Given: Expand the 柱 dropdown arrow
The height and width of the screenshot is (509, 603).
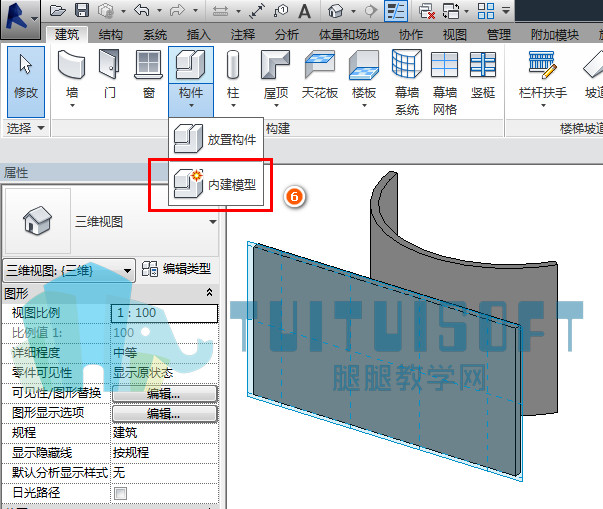Looking at the screenshot, I should 233,105.
